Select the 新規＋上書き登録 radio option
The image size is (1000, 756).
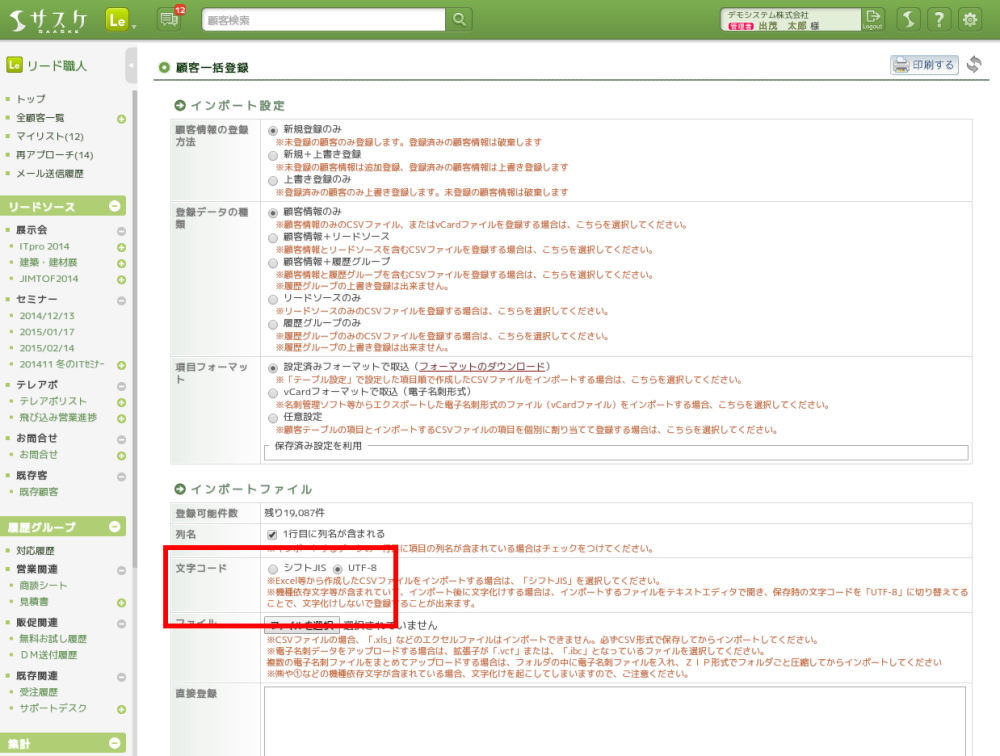273,155
